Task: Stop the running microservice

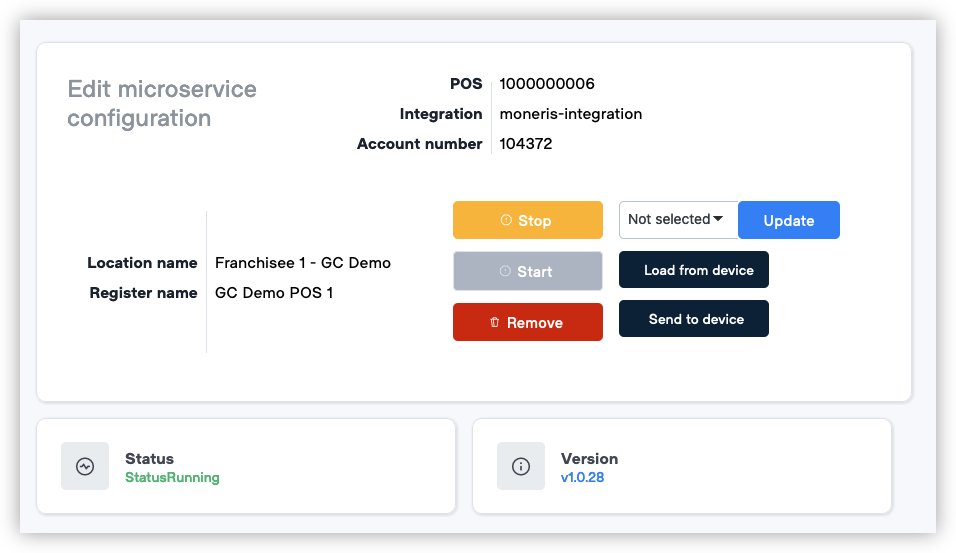Action: [528, 220]
